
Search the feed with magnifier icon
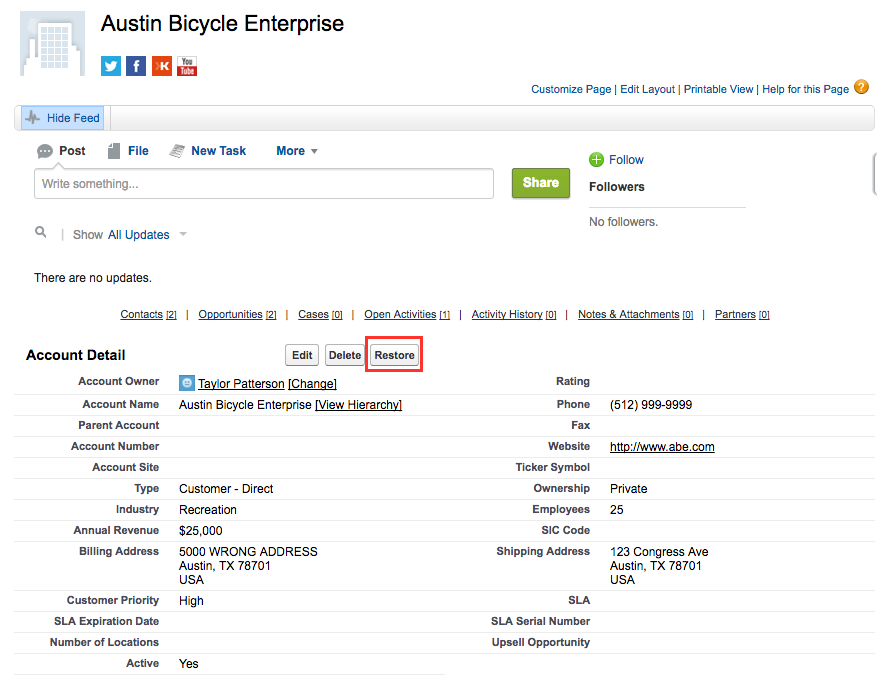pyautogui.click(x=40, y=231)
